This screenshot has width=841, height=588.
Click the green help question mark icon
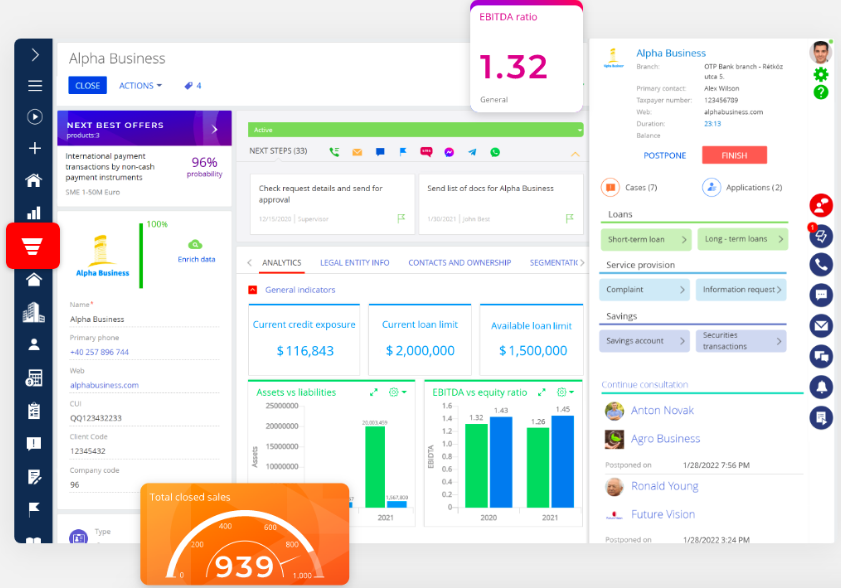tap(821, 92)
